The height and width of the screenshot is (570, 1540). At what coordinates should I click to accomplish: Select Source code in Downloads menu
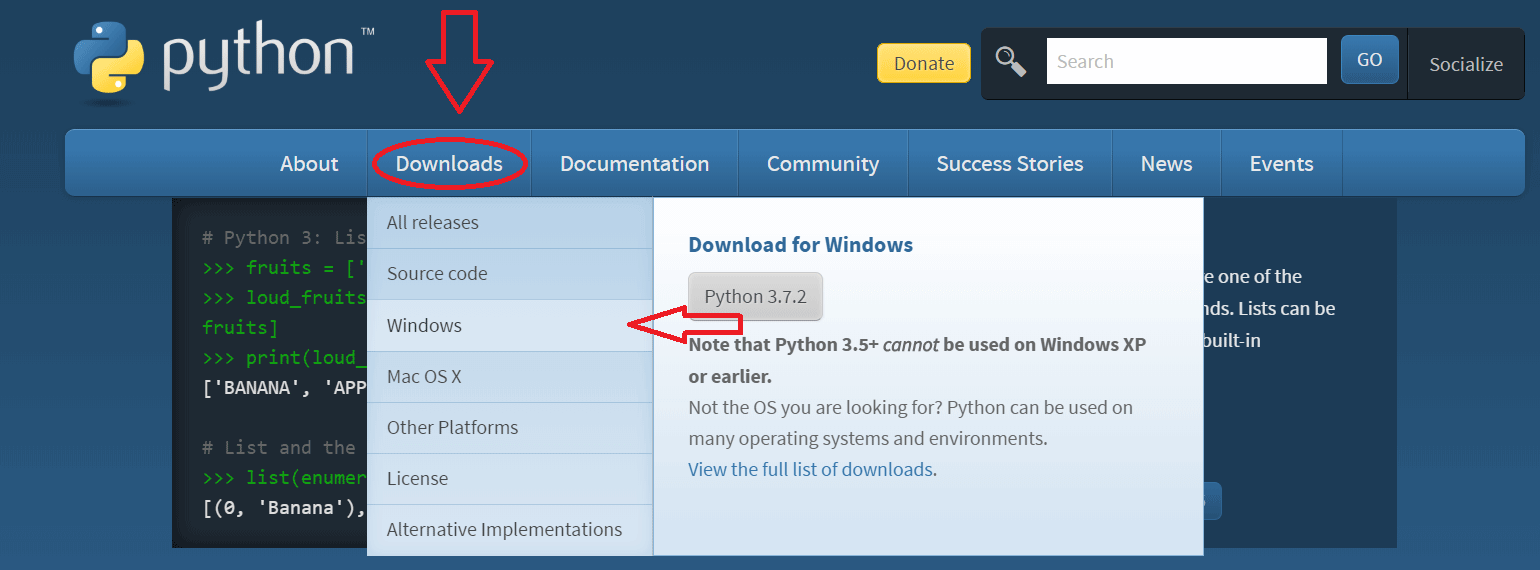(x=437, y=274)
